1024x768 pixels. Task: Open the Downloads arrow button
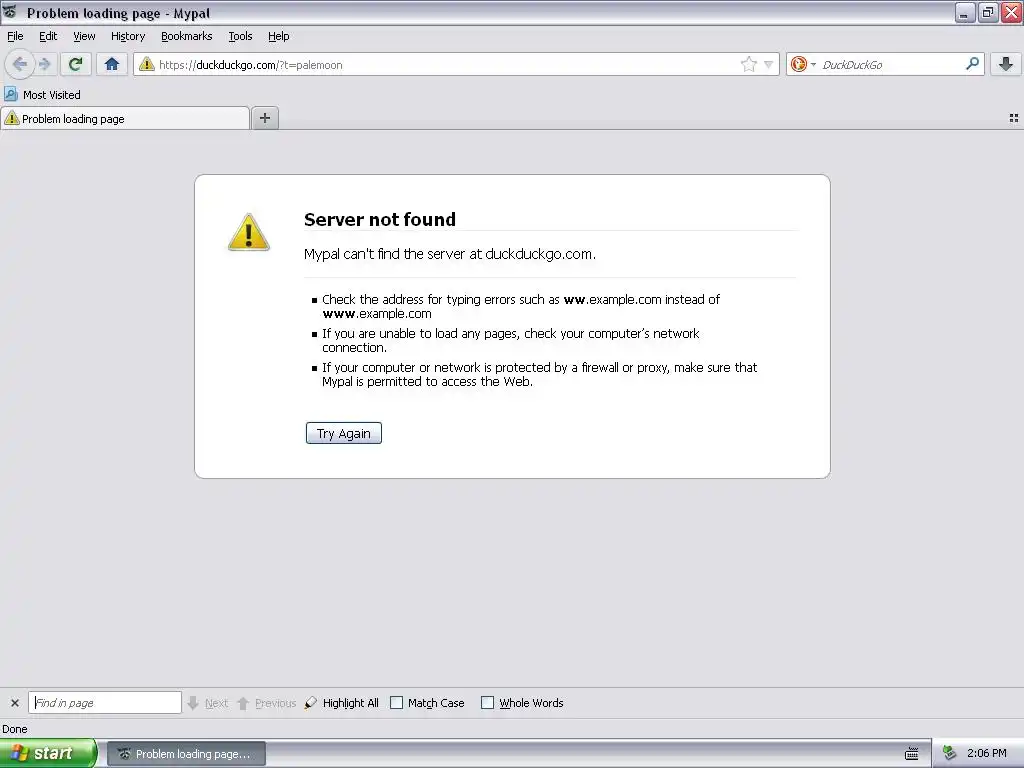pyautogui.click(x=1006, y=64)
